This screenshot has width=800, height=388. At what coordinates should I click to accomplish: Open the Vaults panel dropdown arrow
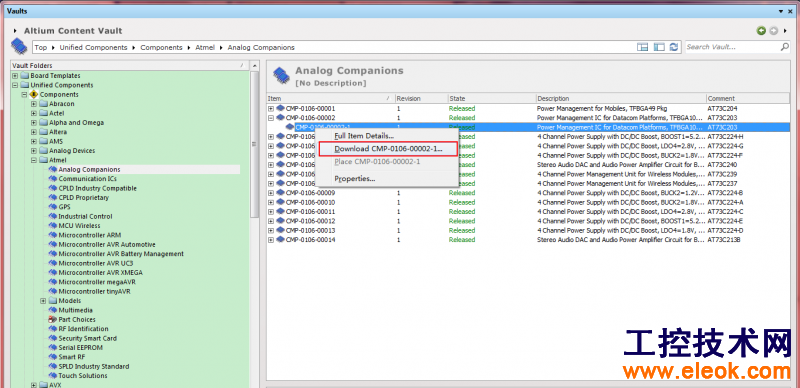(x=781, y=11)
